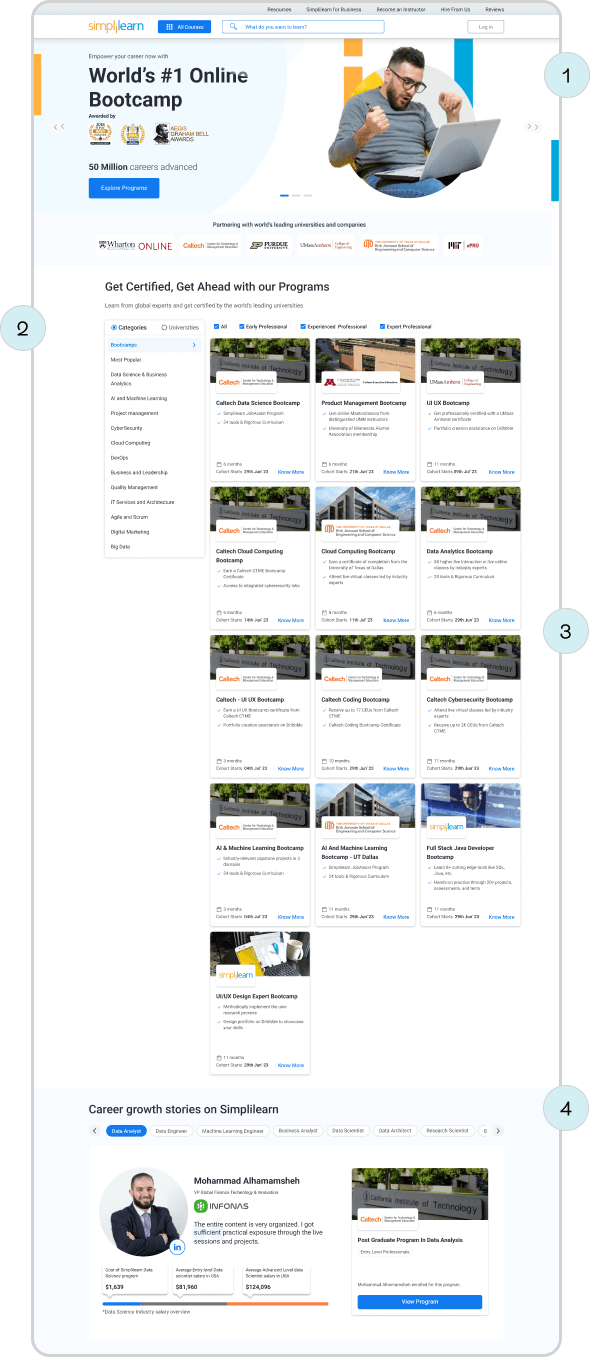Image resolution: width=590 pixels, height=1357 pixels.
Task: Click the Caltech partner logo in partner strip
Action: [209, 245]
